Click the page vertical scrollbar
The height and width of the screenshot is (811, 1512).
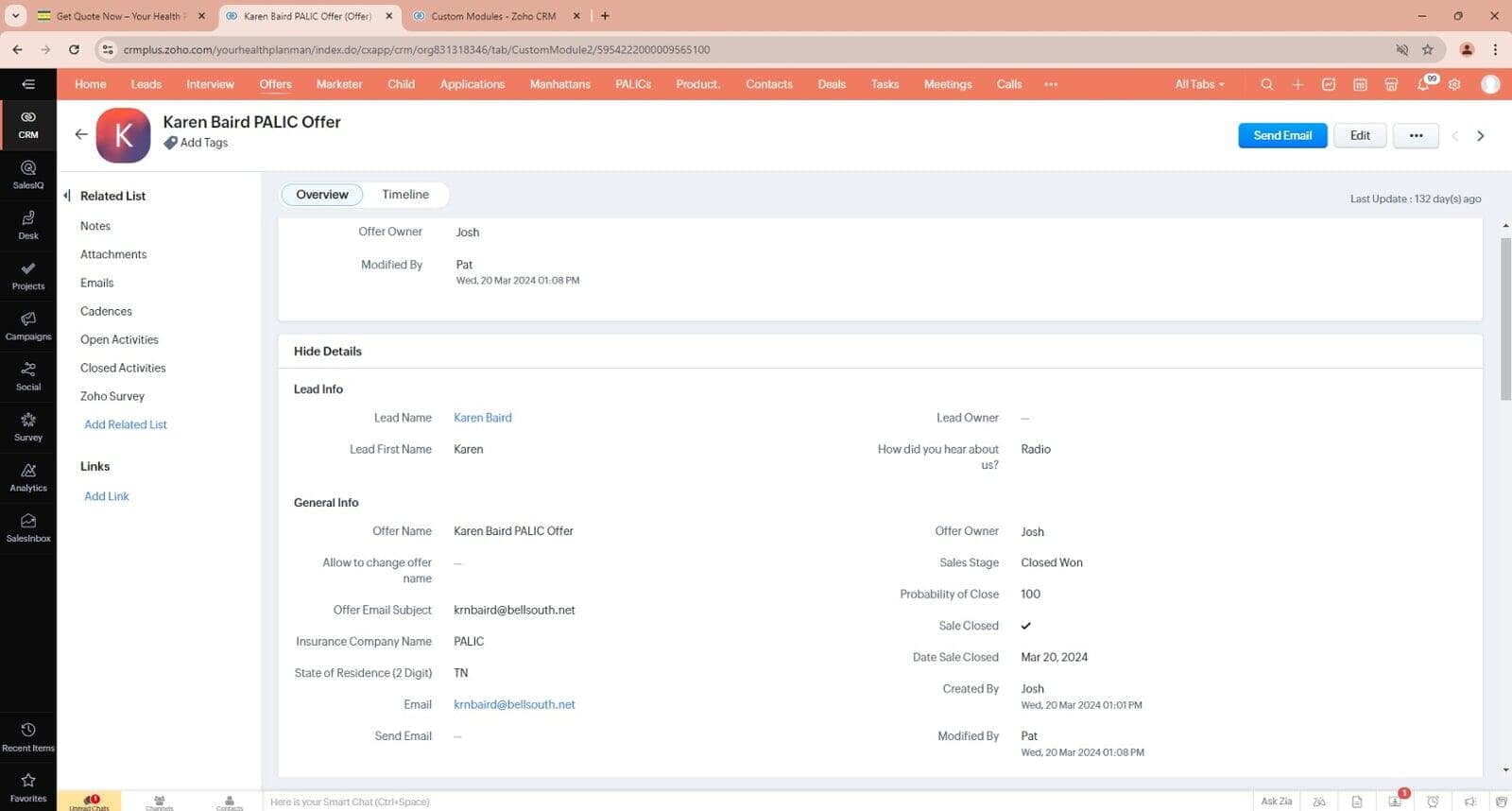[1505, 319]
